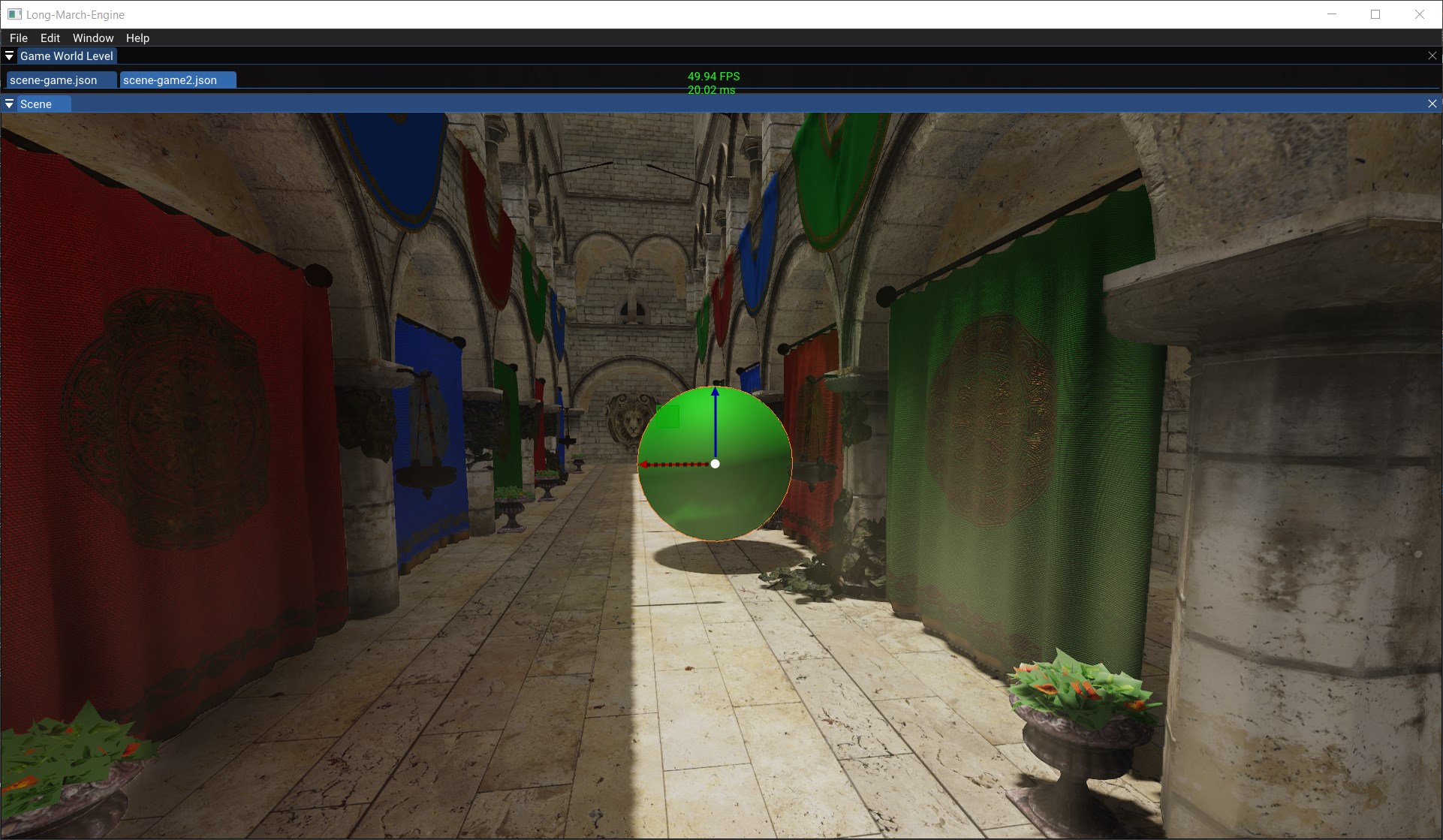Viewport: 1443px width, 840px height.
Task: Close the Game World Level panel
Action: [1432, 56]
